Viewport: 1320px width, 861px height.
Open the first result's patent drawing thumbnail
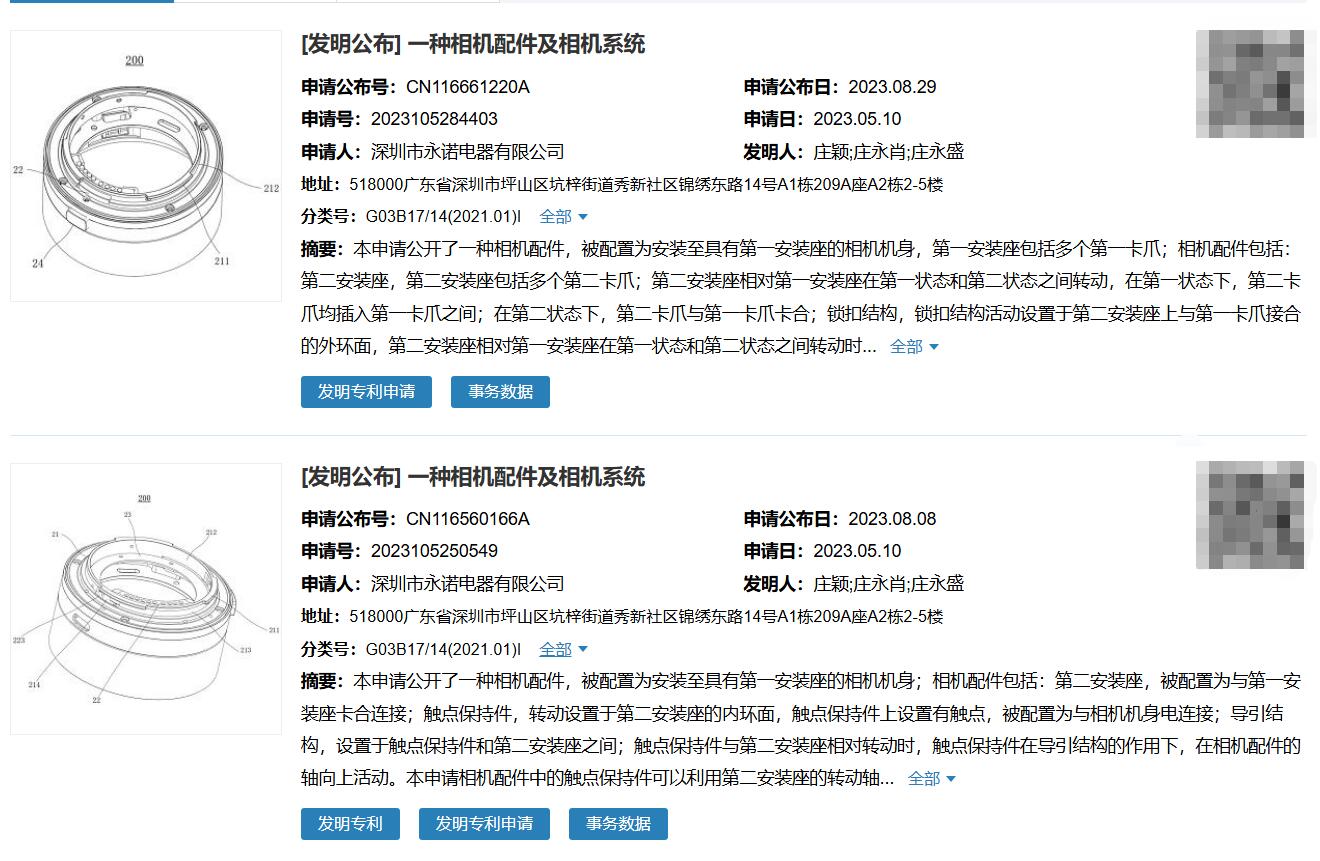click(x=146, y=166)
